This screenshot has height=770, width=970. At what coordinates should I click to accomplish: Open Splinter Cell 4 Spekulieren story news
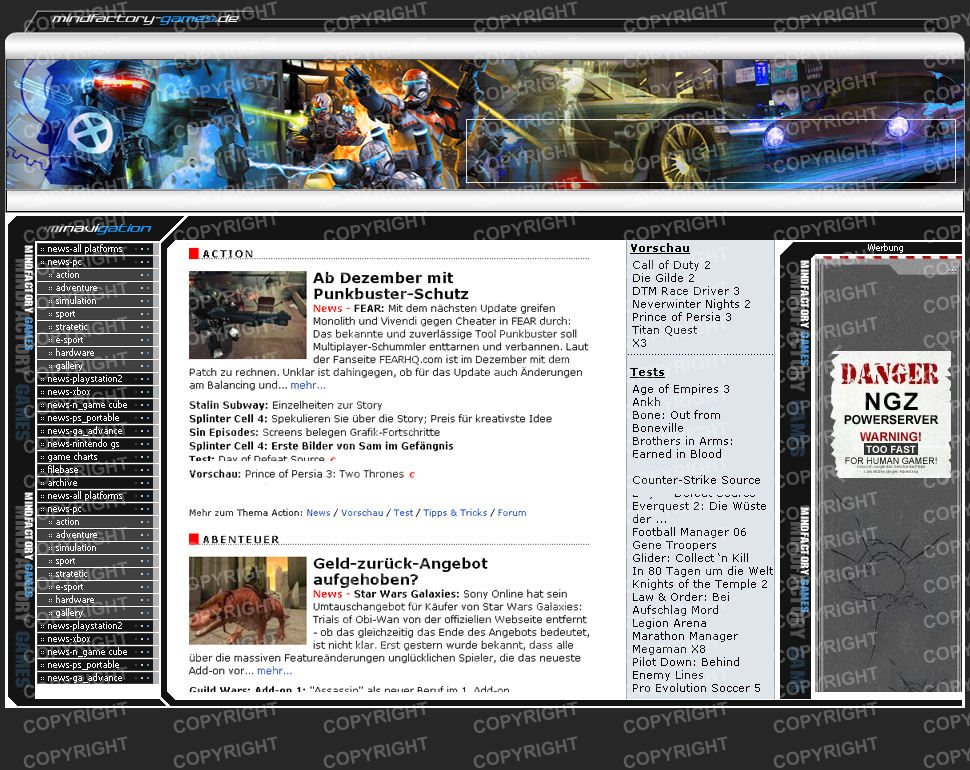pos(370,419)
